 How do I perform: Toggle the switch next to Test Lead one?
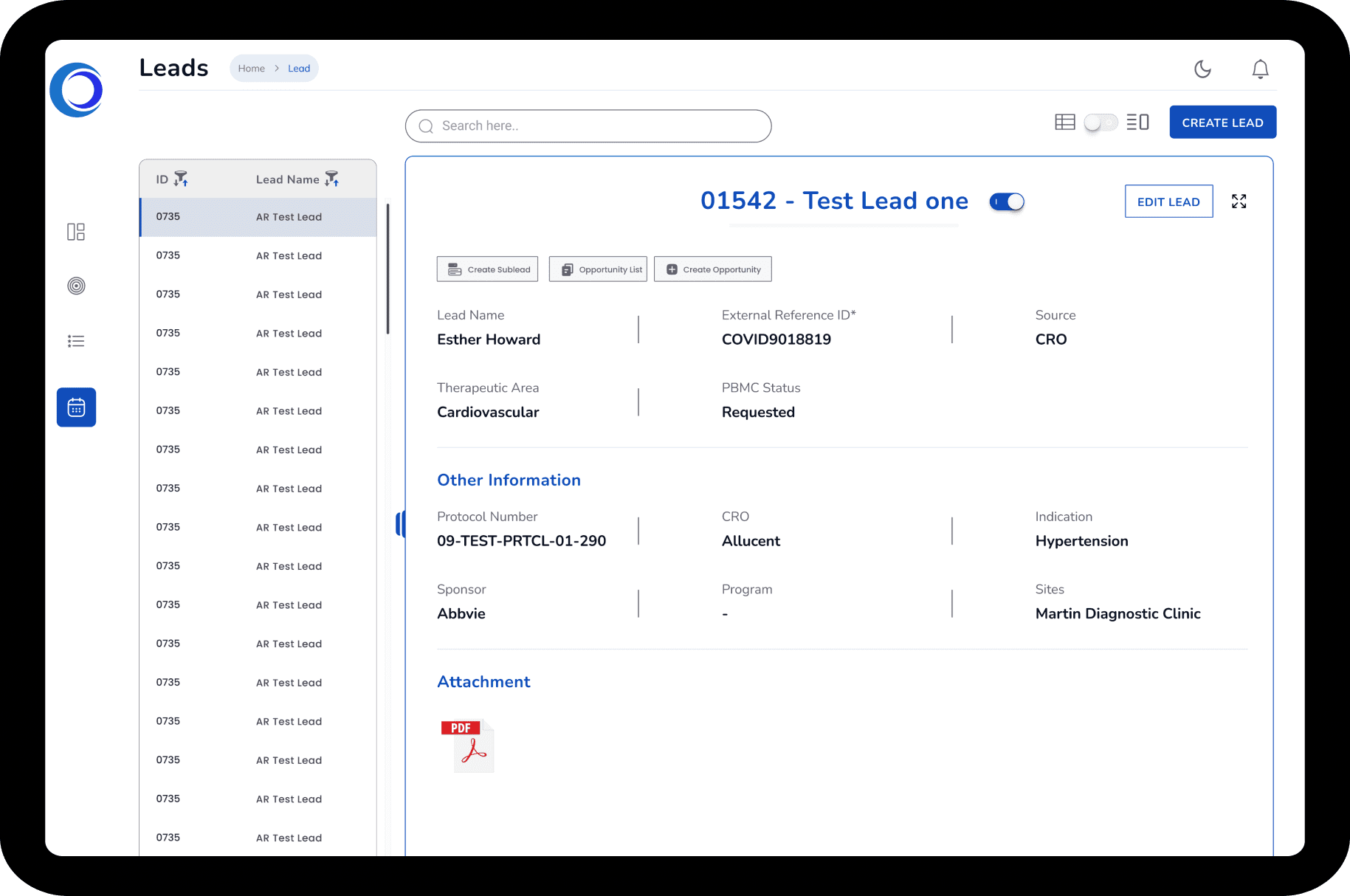1007,201
